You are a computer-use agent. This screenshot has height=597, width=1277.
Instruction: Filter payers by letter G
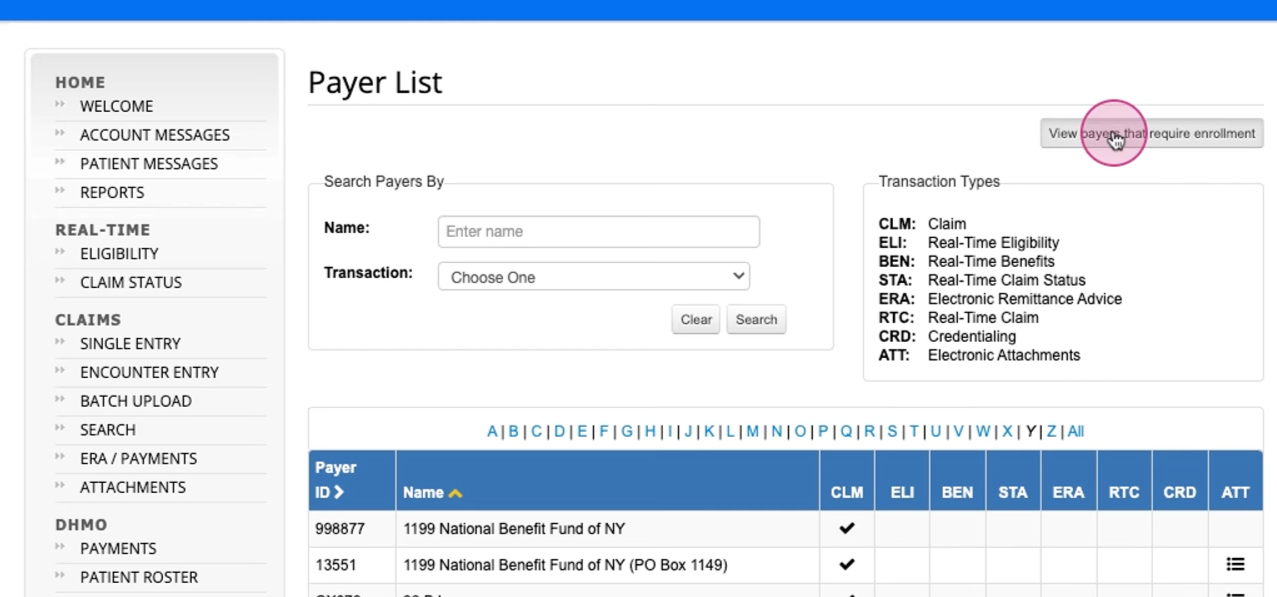click(x=627, y=432)
